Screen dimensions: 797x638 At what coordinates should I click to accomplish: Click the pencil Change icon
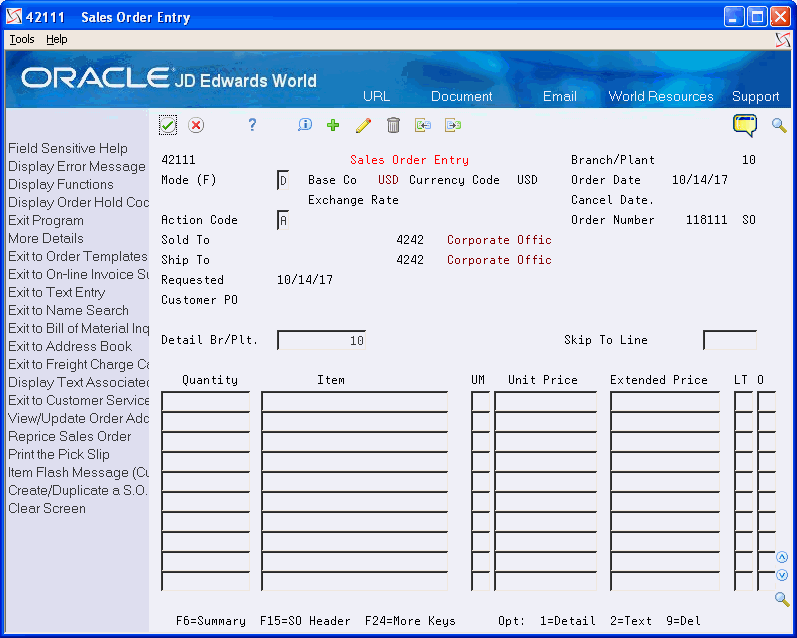[x=363, y=125]
